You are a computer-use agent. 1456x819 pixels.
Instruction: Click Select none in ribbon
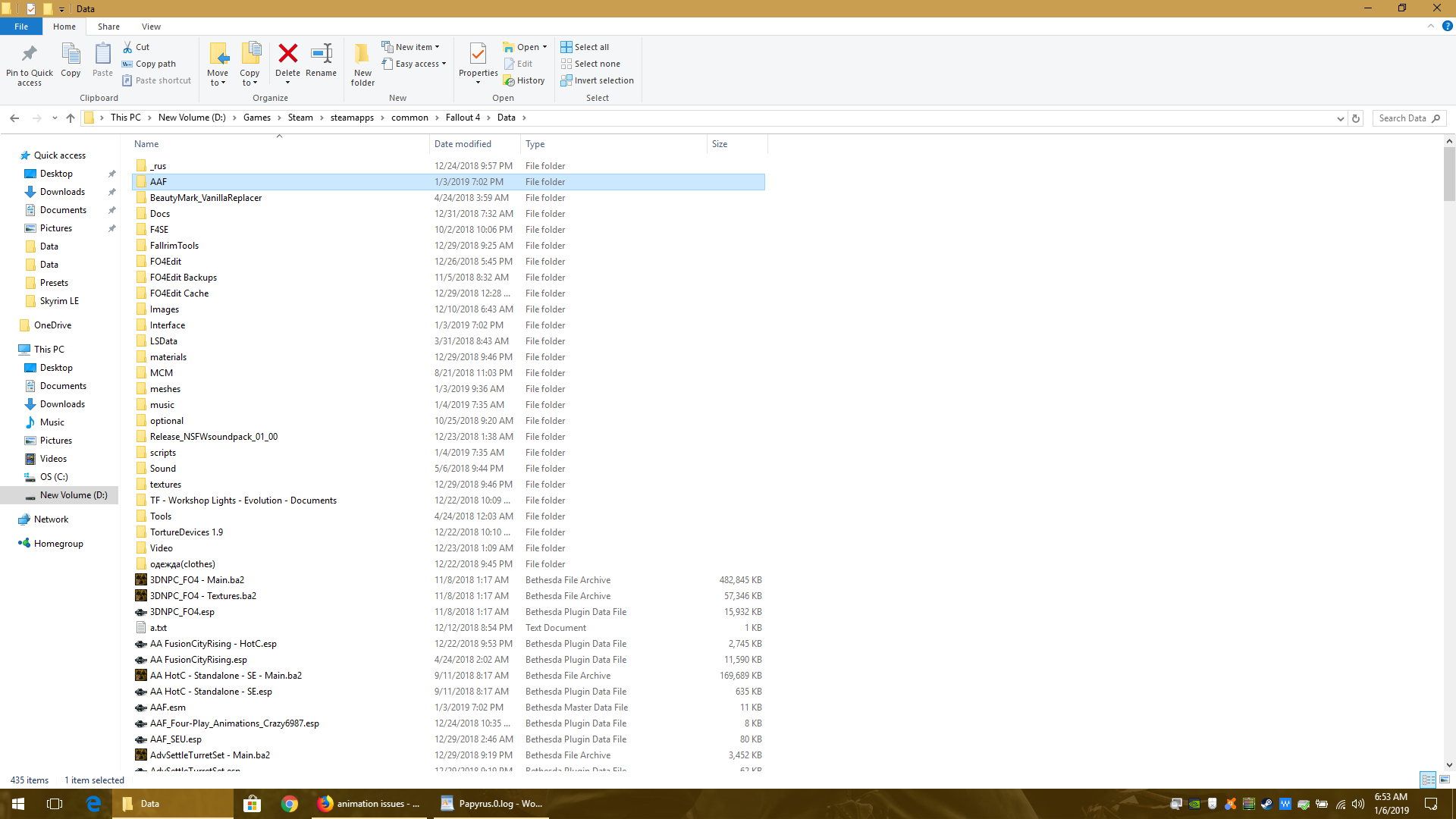590,64
